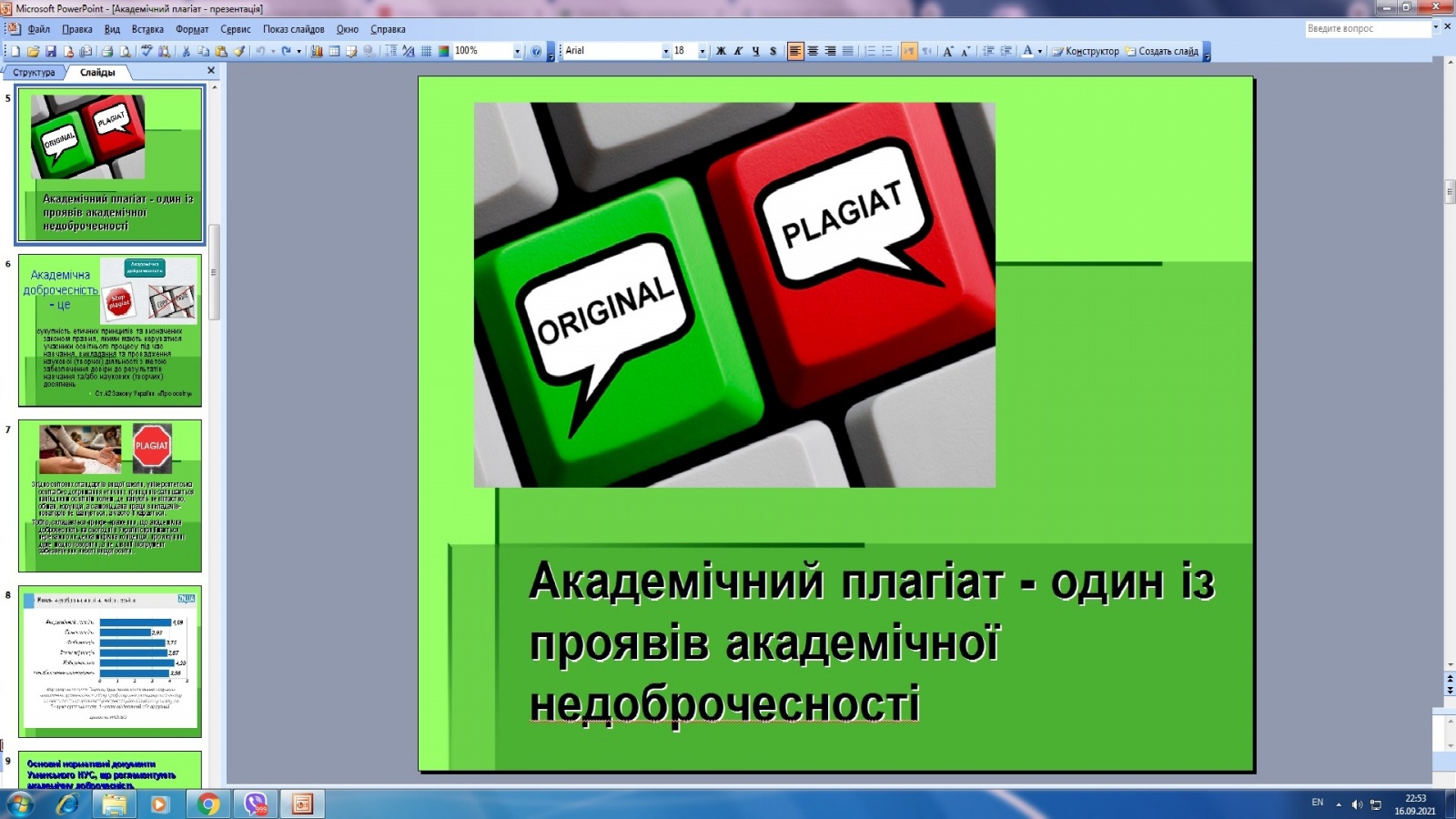Screen dimensions: 1456x819
Task: Open the Arial font name dropdown
Action: pos(665,51)
